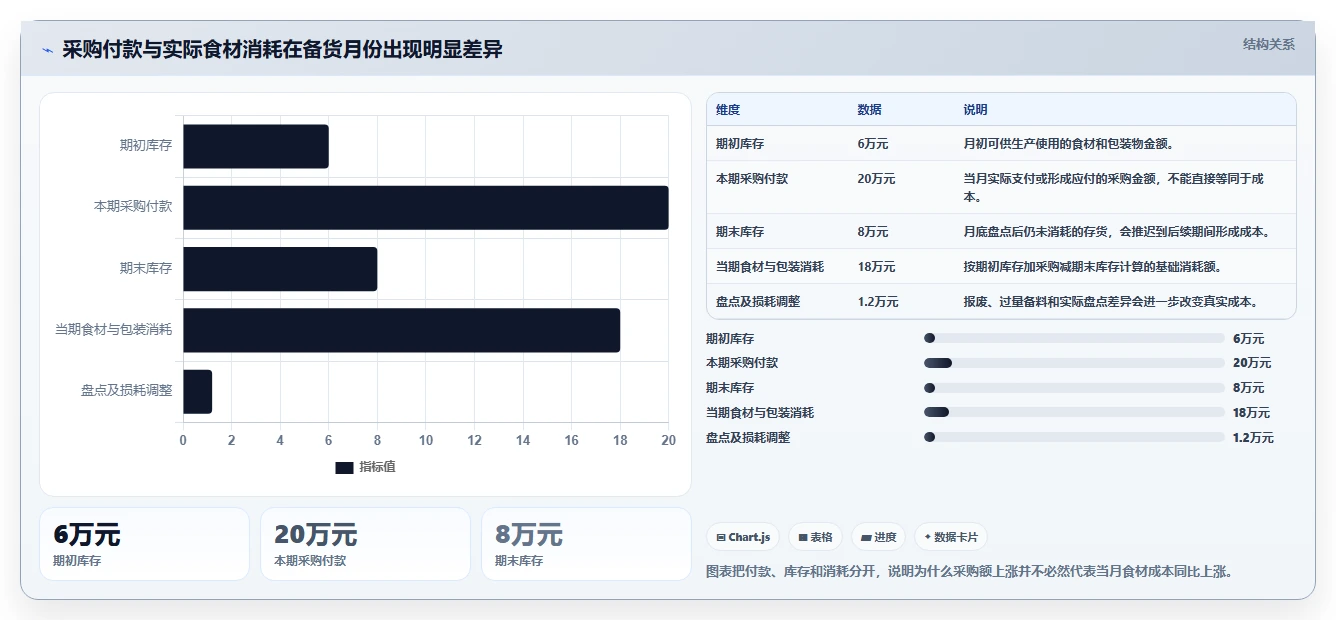The width and height of the screenshot is (1336, 620).
Task: Click the 盘点及损耗调整 chart bar
Action: [197, 391]
